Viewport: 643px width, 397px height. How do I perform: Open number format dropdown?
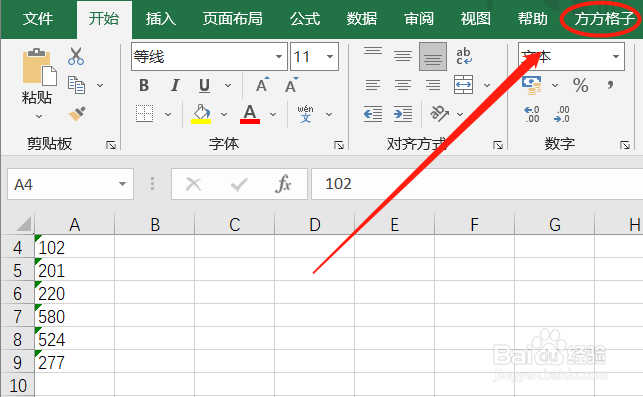[x=616, y=56]
